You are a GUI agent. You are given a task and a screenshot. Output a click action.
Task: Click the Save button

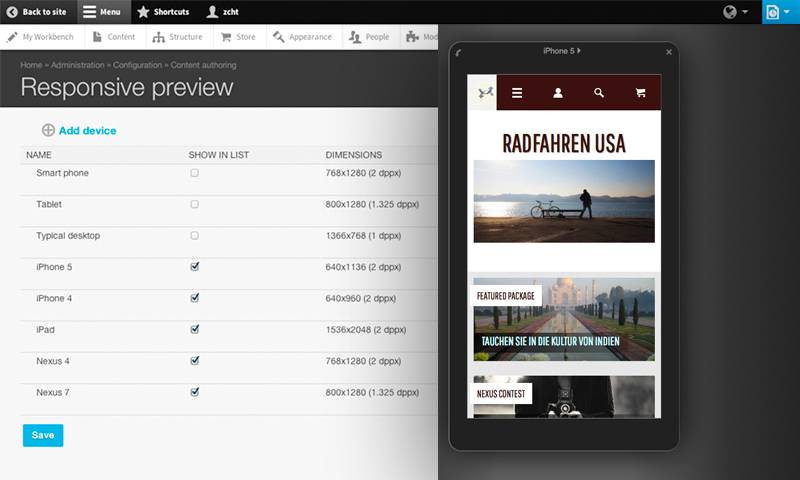(x=43, y=435)
